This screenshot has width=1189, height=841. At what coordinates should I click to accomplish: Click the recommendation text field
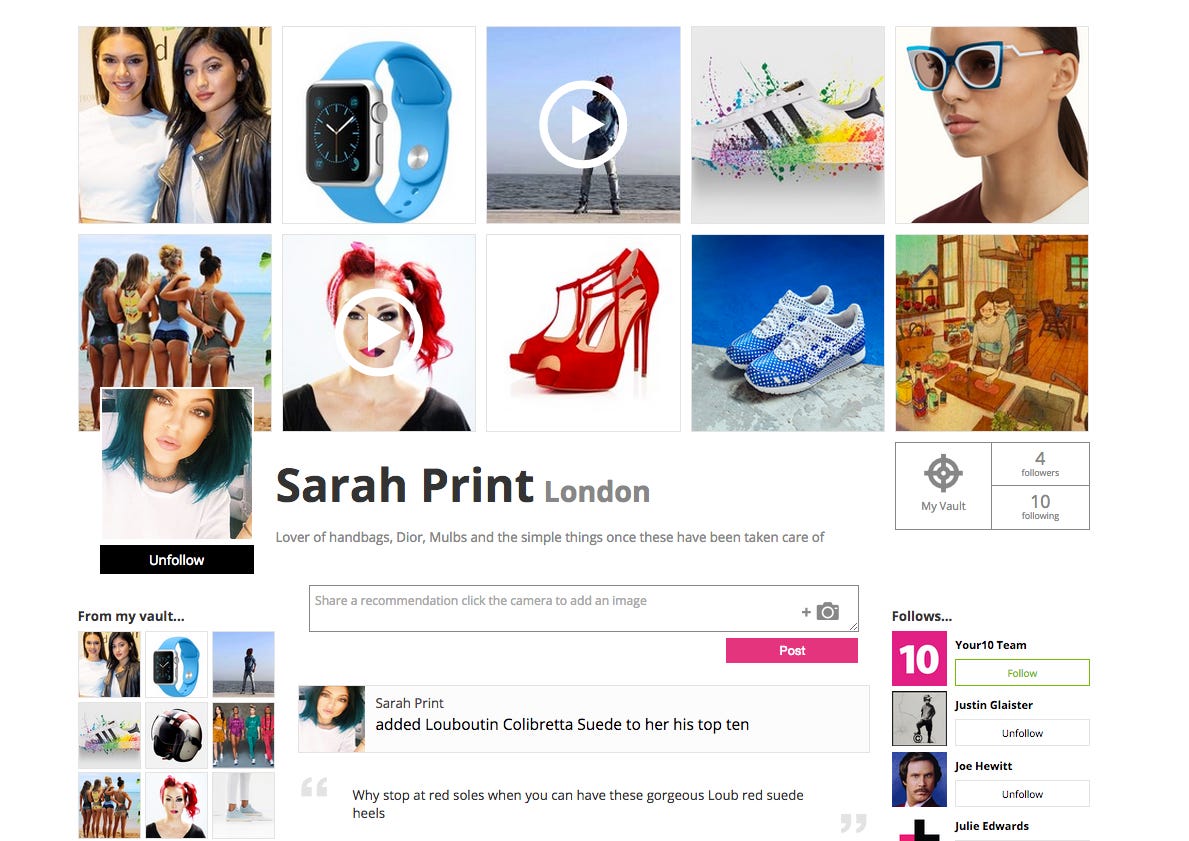[x=583, y=608]
